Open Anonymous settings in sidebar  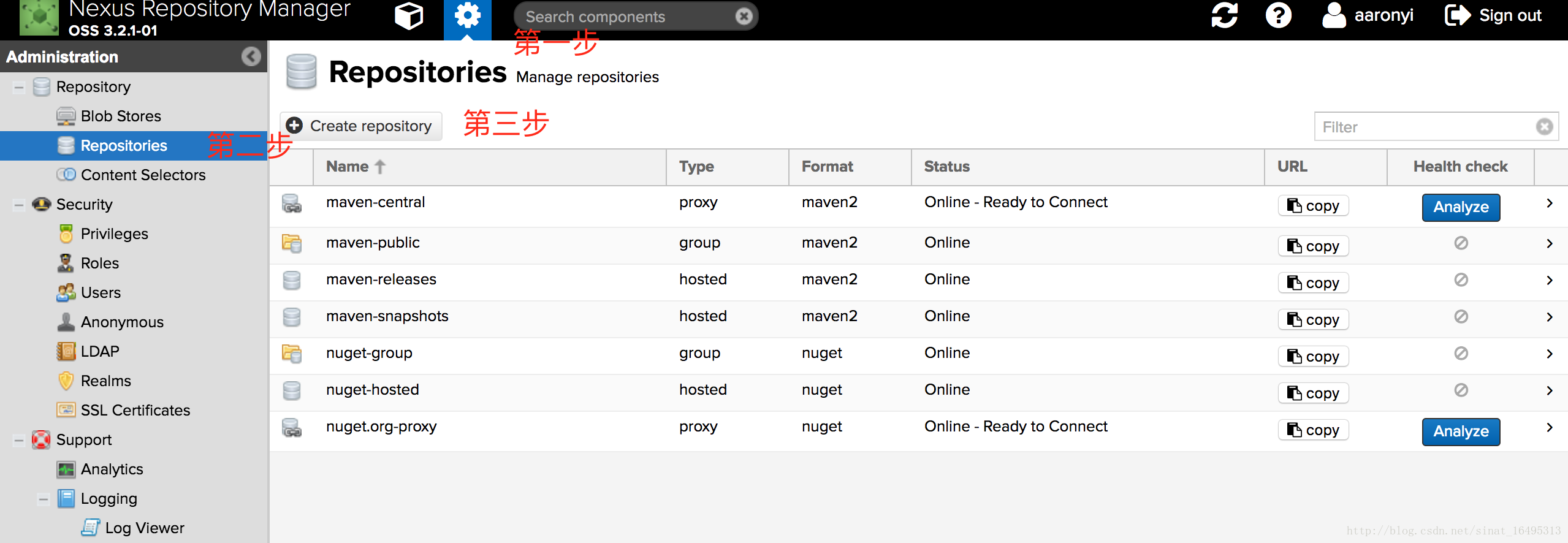122,322
